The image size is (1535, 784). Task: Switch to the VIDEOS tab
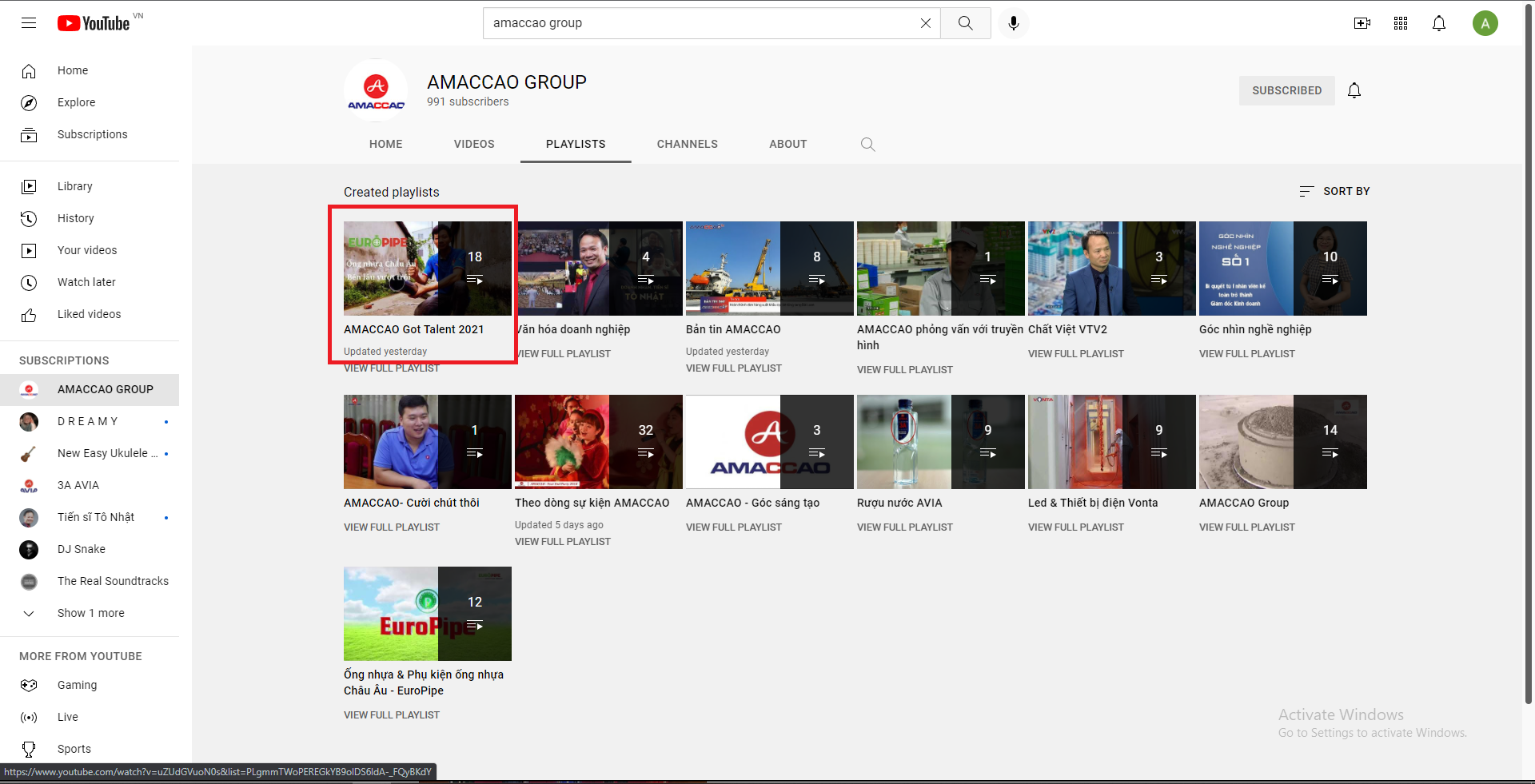474,144
